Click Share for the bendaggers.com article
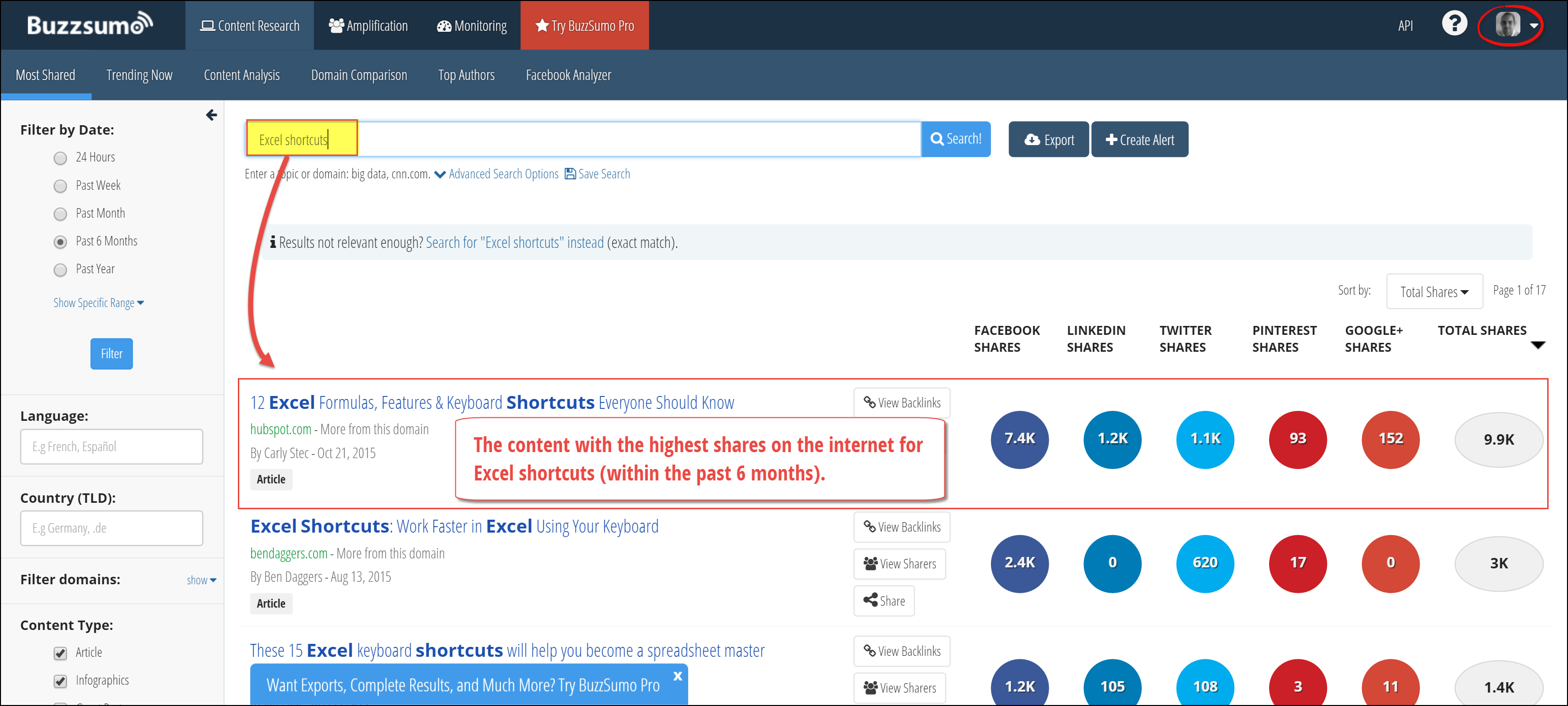The height and width of the screenshot is (706, 1568). tap(883, 601)
